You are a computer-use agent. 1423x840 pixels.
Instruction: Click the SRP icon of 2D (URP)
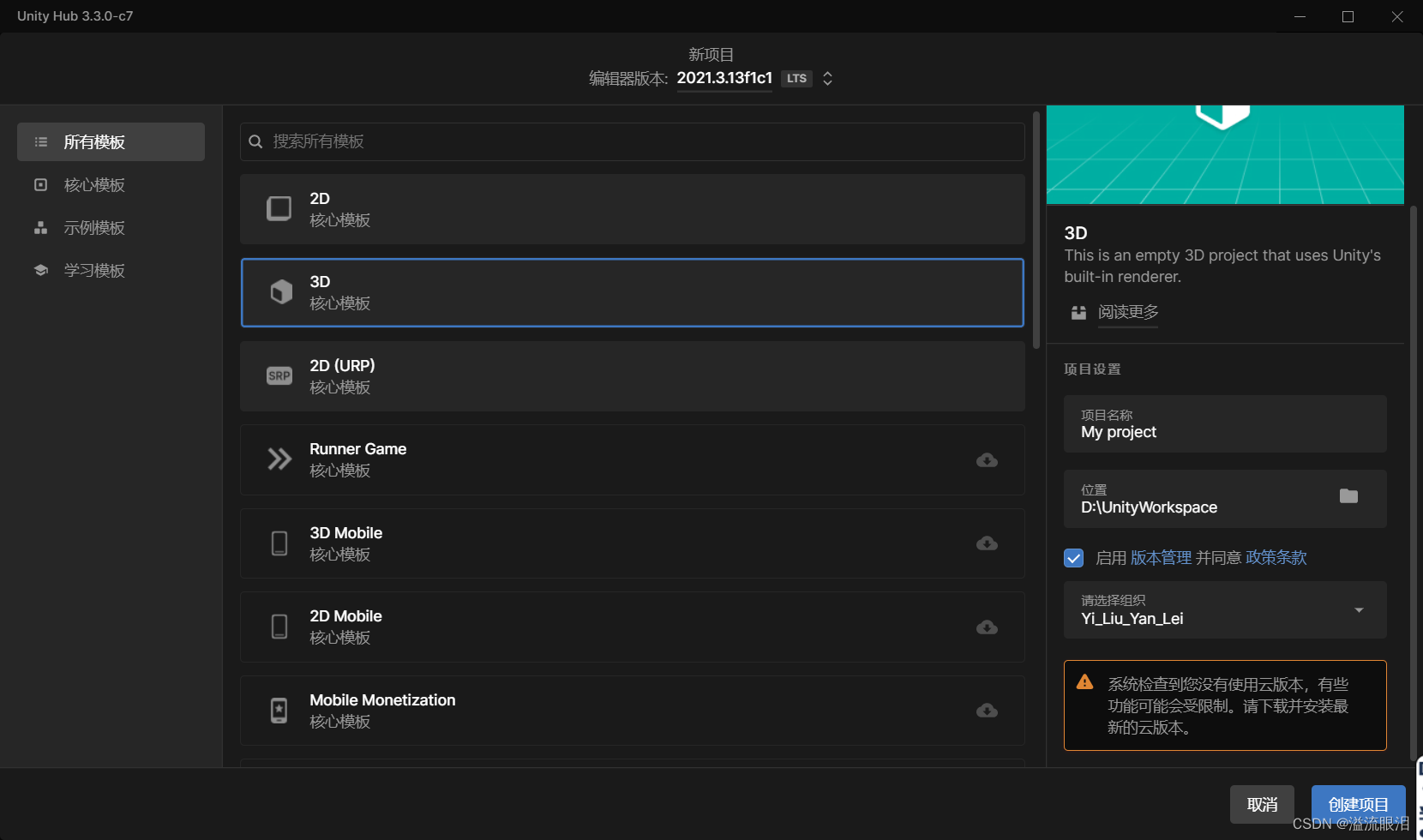[279, 375]
